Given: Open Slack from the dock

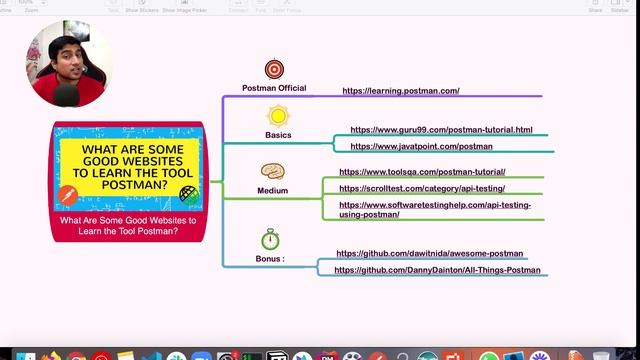Looking at the screenshot, I should click(177, 356).
